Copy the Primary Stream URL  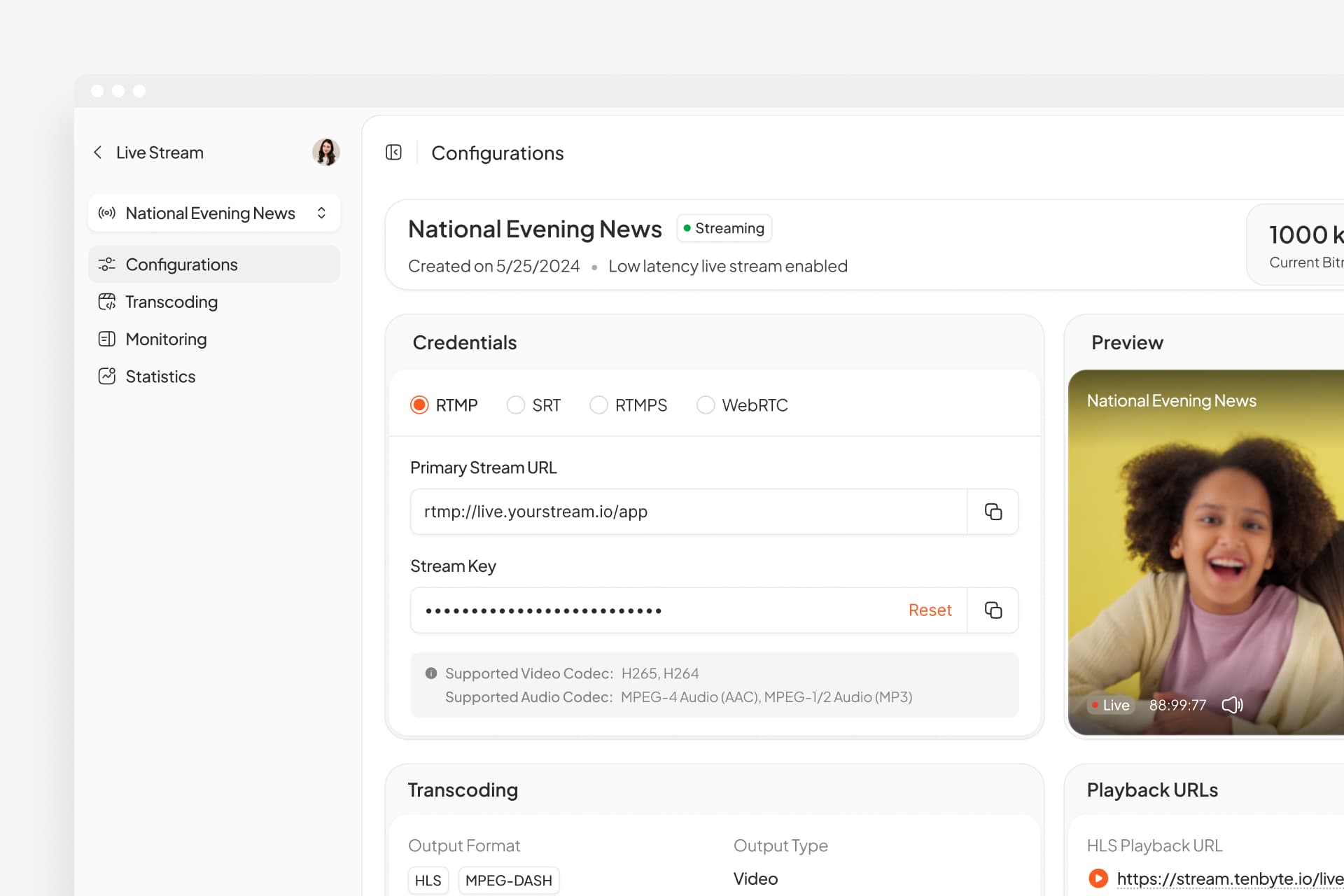point(993,512)
